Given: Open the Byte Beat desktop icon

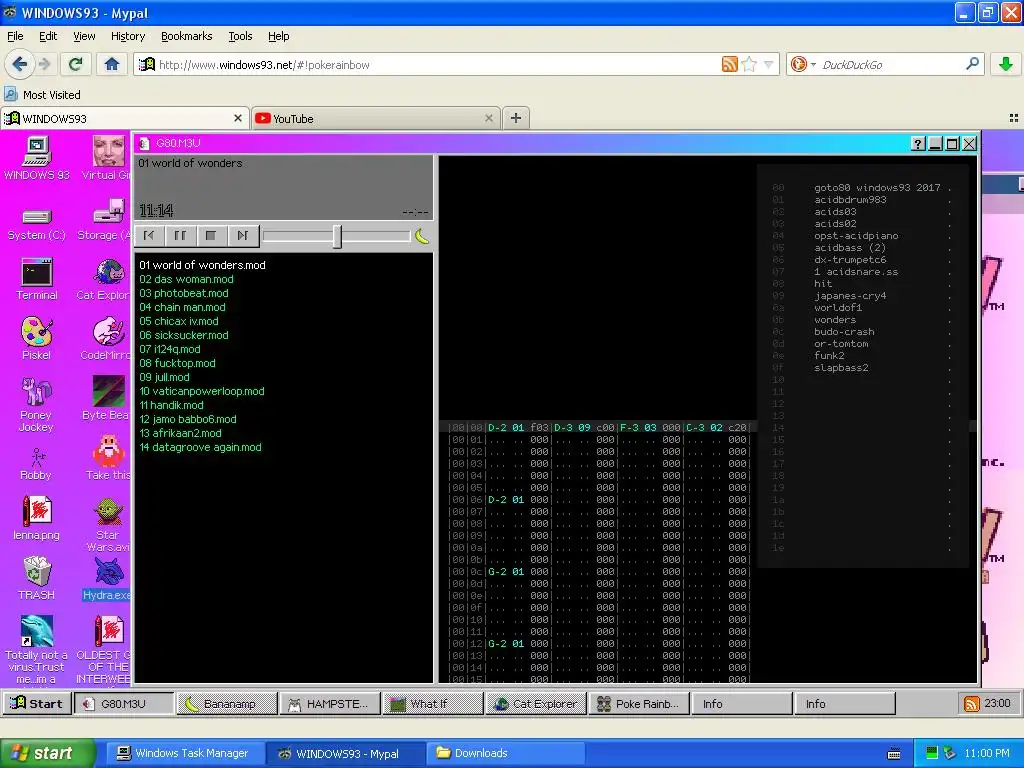Looking at the screenshot, I should (x=106, y=398).
